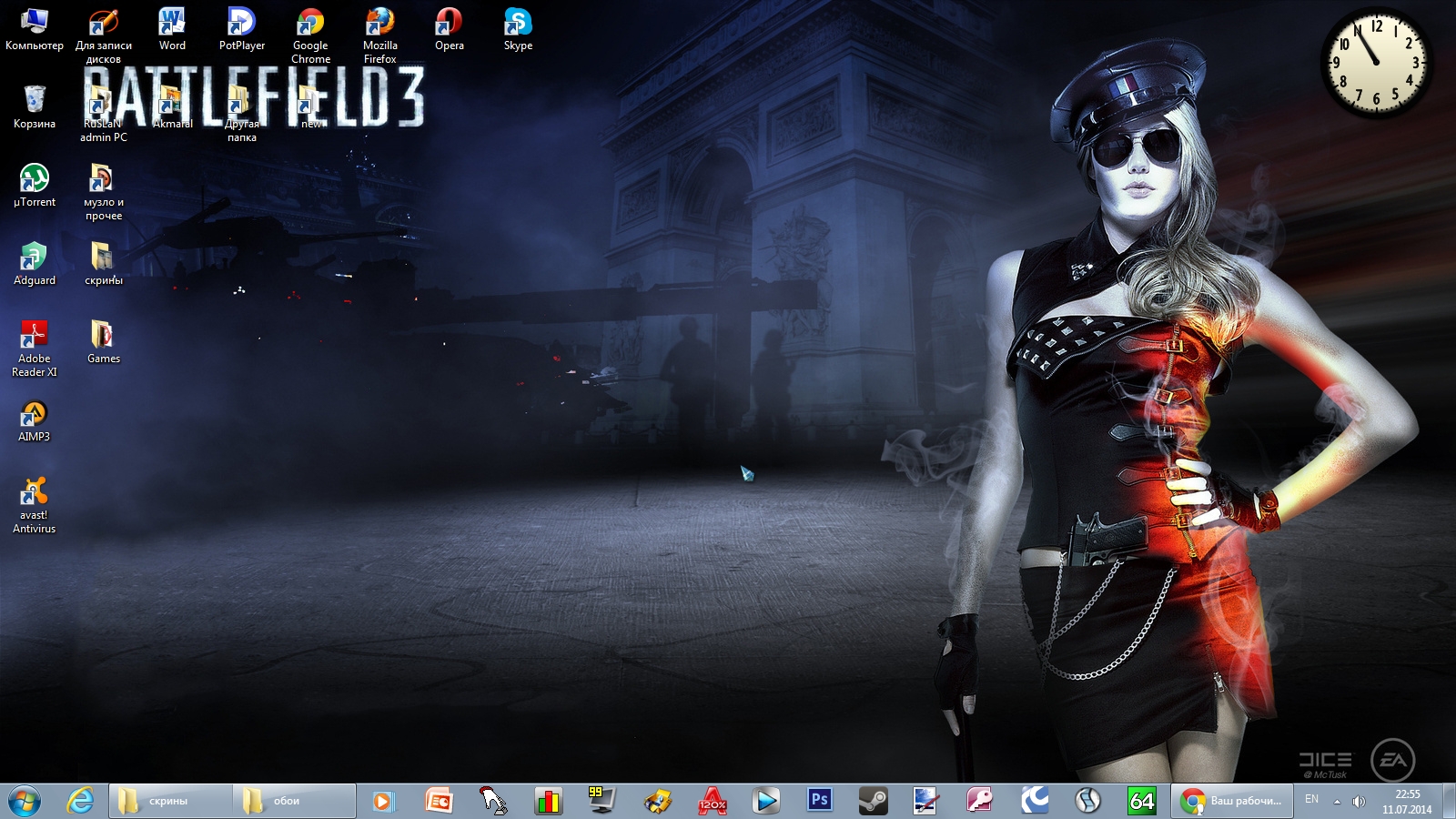Click the blue swirl taskbar icon
This screenshot has width=1456, height=819.
1034,801
